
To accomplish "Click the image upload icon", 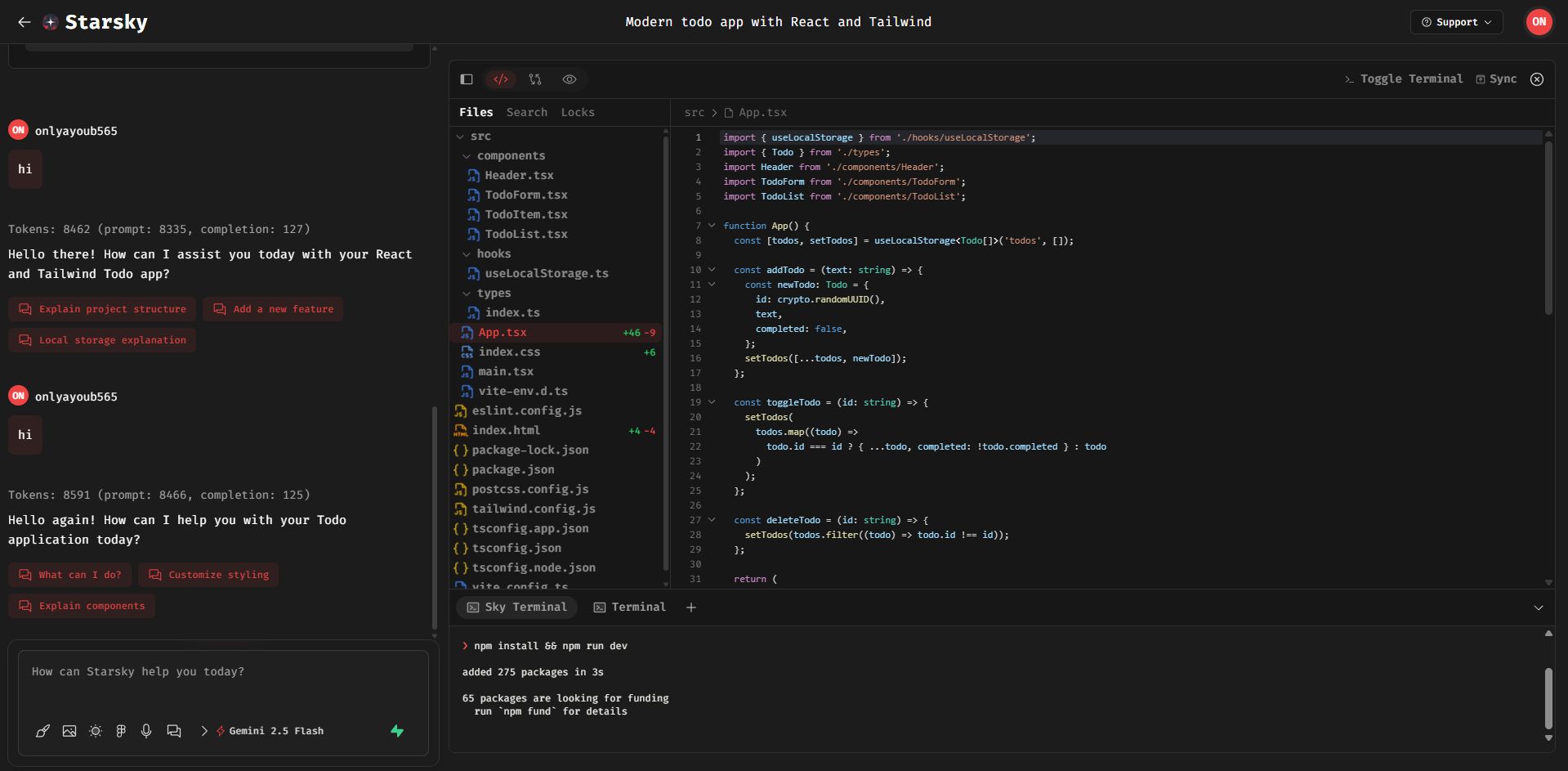I will pos(69,731).
